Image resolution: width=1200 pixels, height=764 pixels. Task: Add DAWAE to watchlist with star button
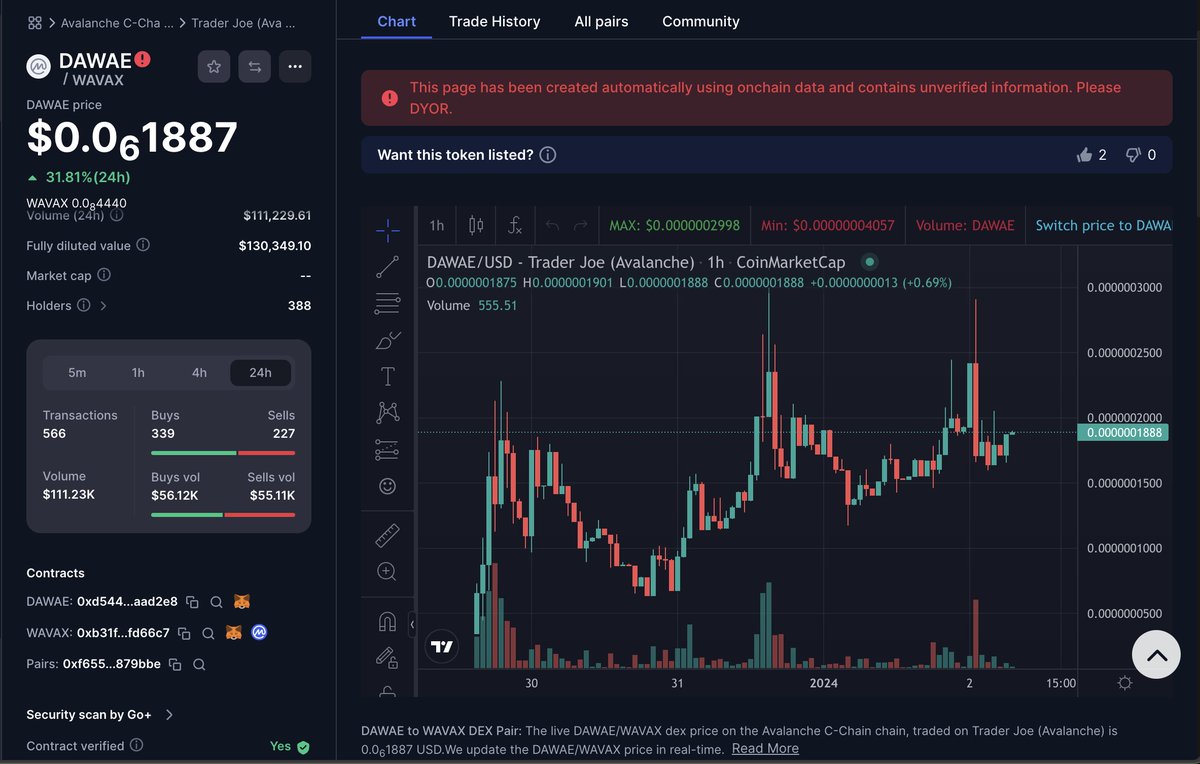coord(214,66)
